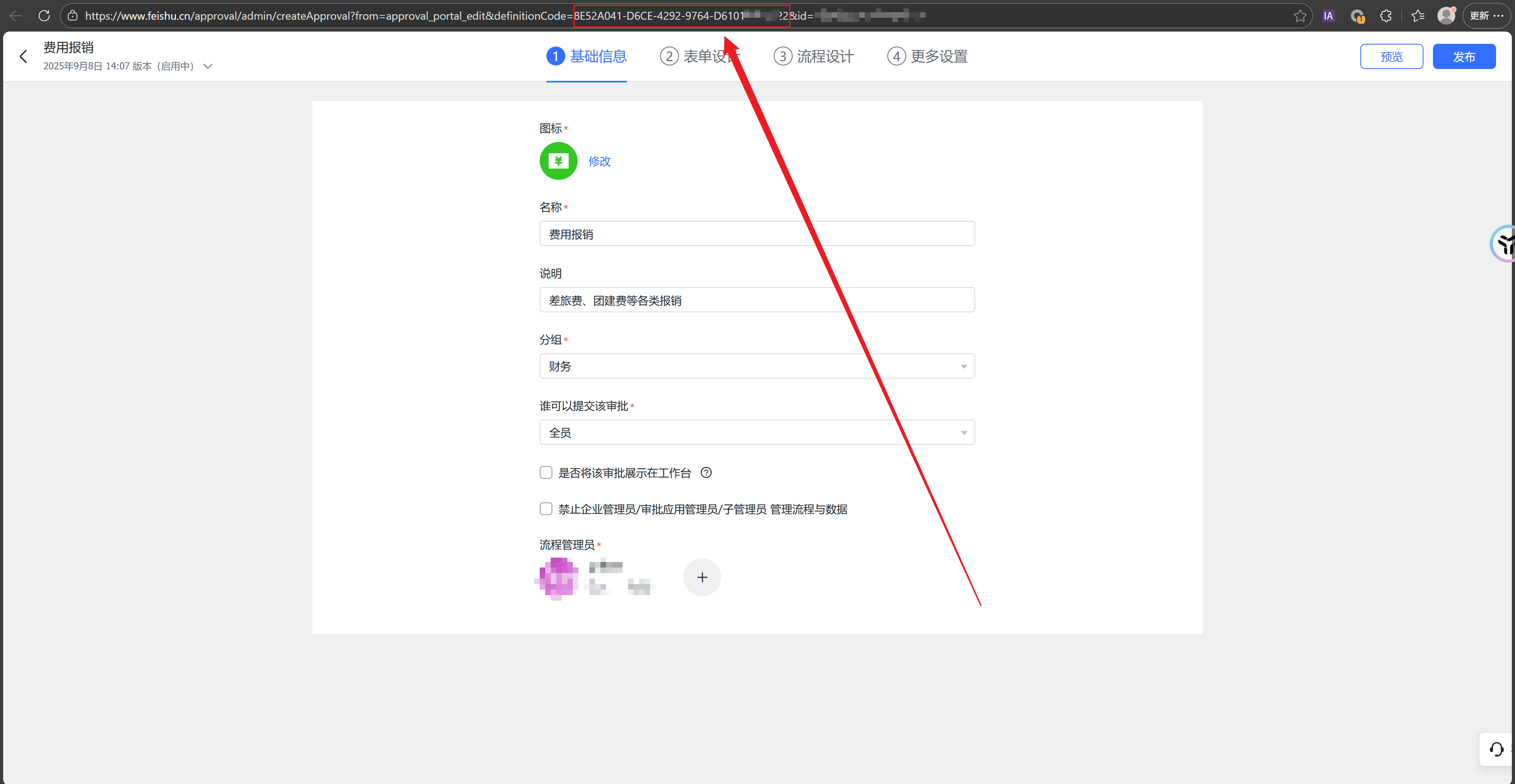Click the browser profile avatar
The image size is (1515, 784).
[1446, 16]
